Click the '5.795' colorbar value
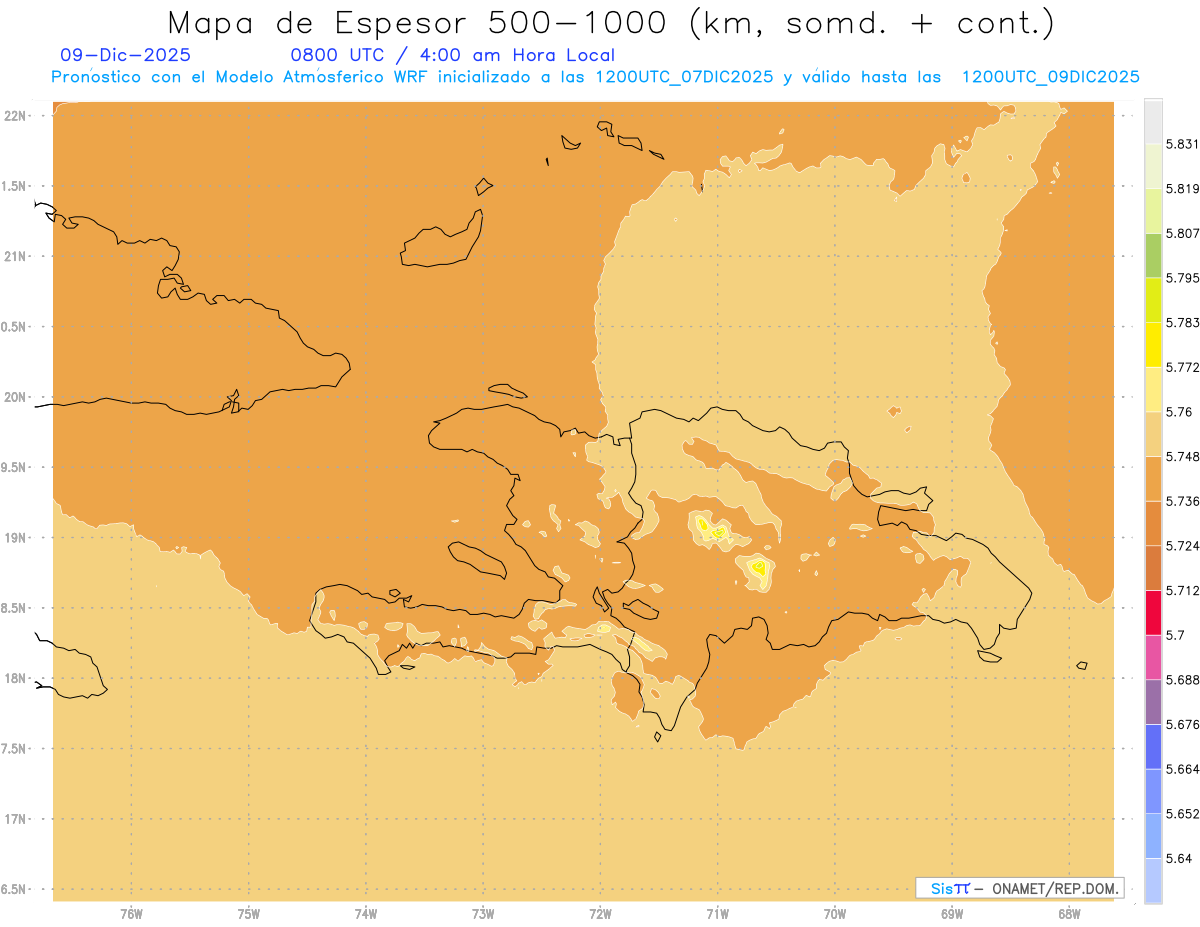 1182,279
